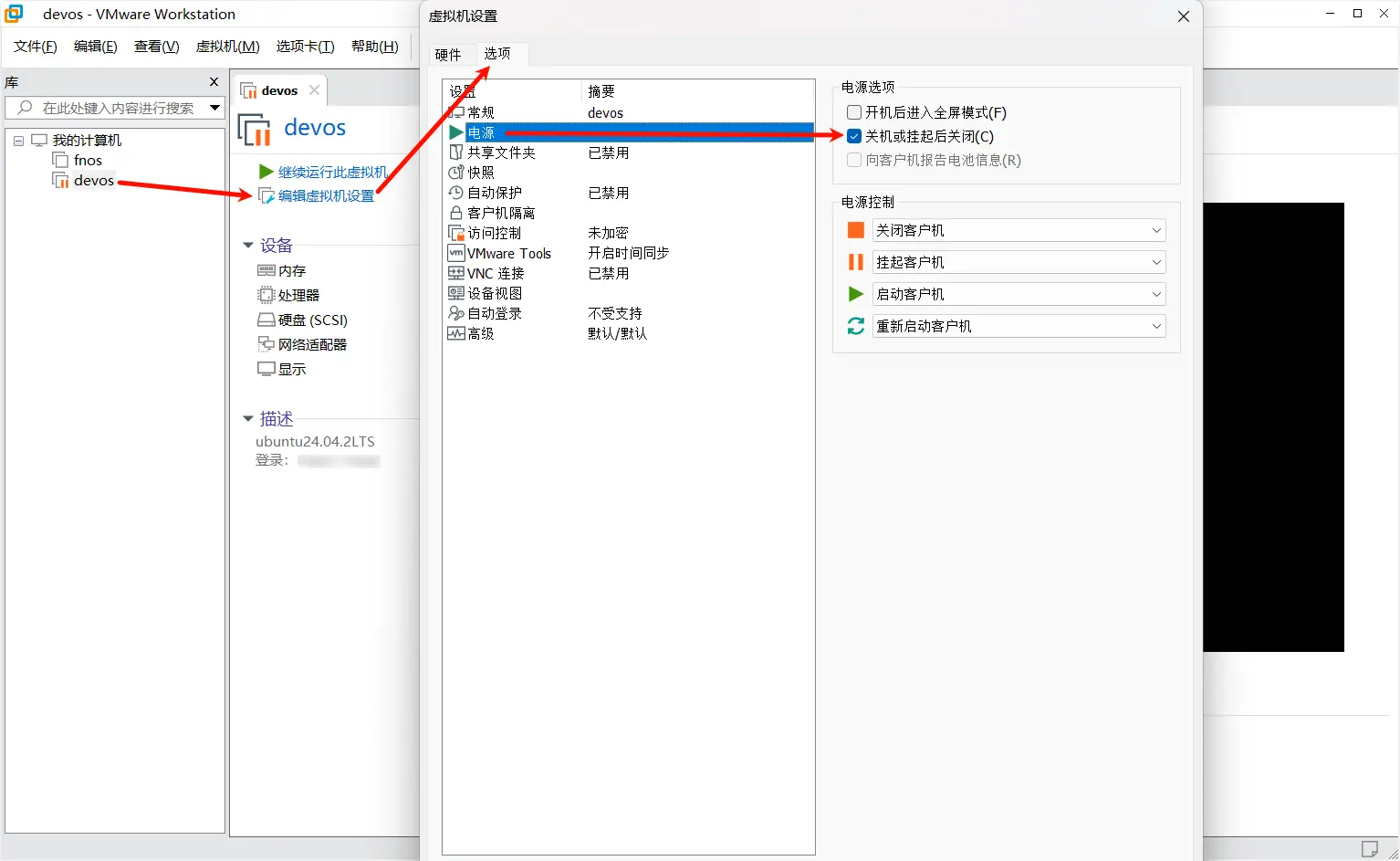Click the ubuntu24.04.2LTS description text

coord(315,441)
